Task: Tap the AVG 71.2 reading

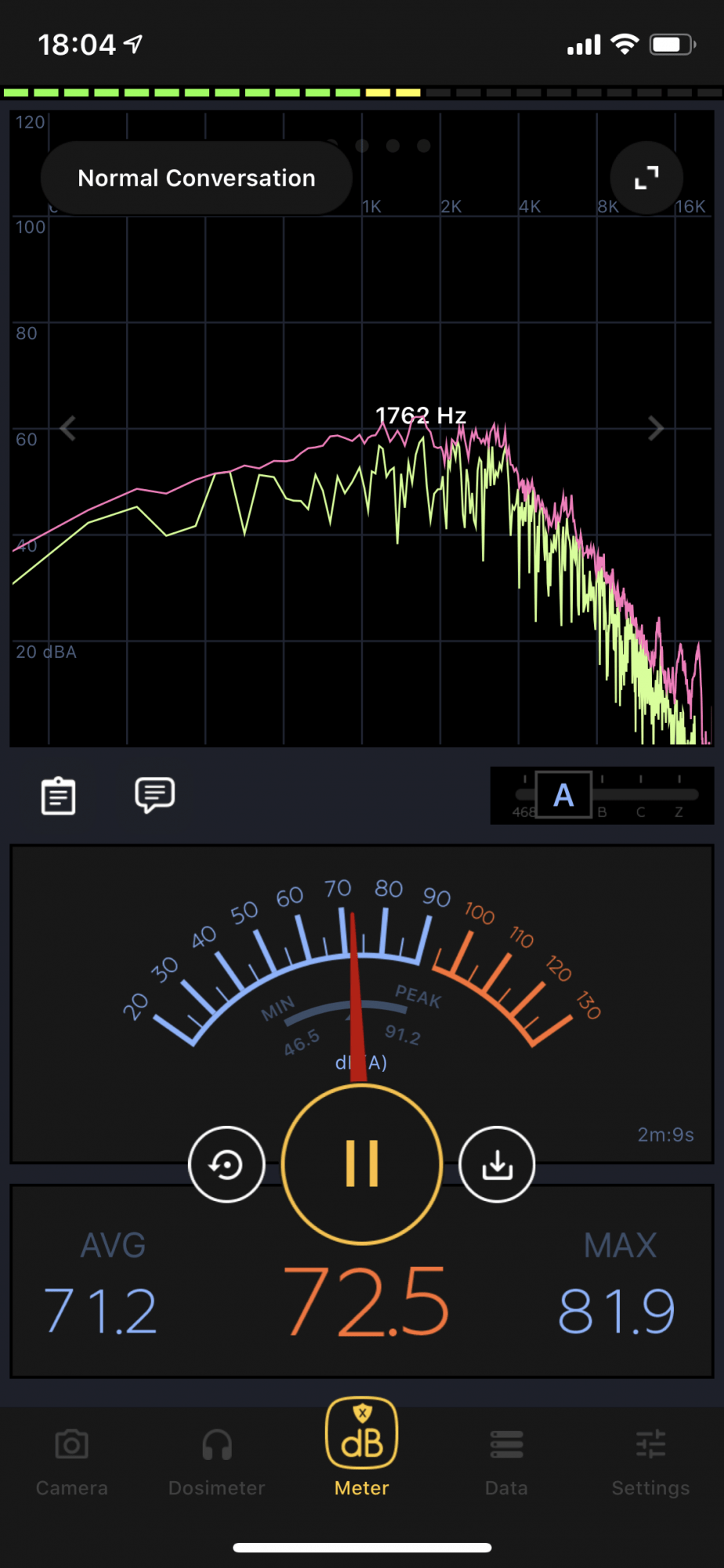Action: pos(102,1283)
